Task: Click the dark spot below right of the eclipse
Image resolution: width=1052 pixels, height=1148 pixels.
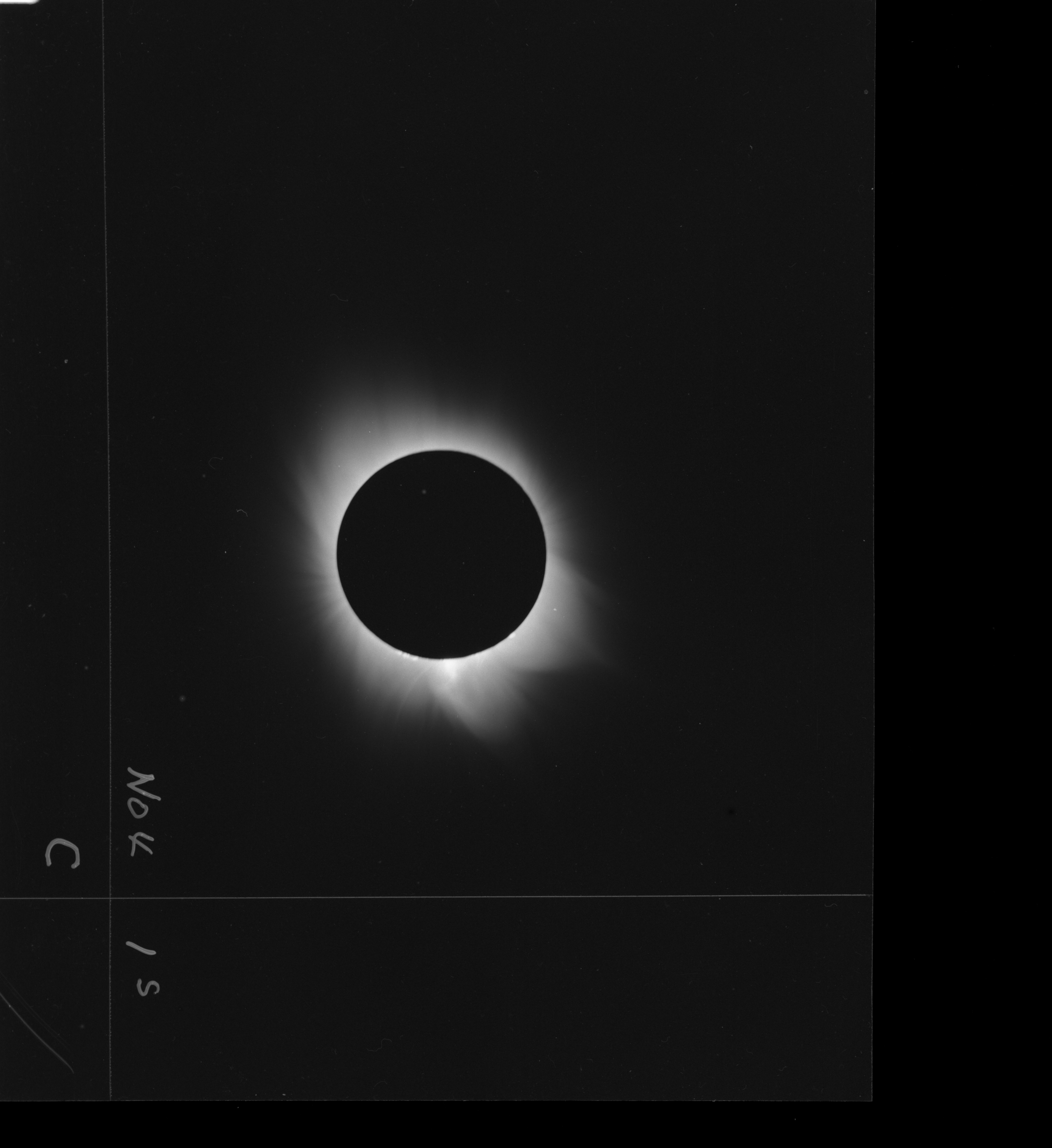Action: coord(731,812)
